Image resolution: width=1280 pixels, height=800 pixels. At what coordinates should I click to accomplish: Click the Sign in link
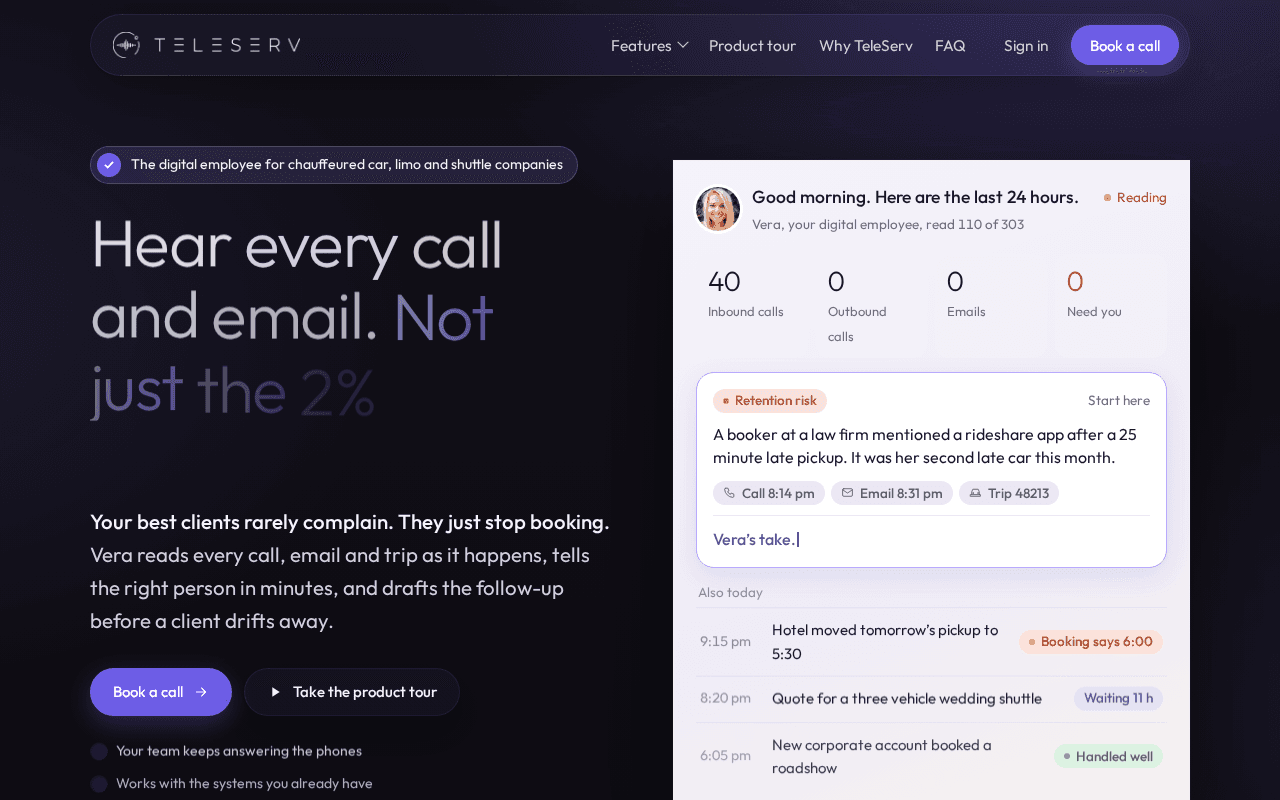click(1026, 45)
